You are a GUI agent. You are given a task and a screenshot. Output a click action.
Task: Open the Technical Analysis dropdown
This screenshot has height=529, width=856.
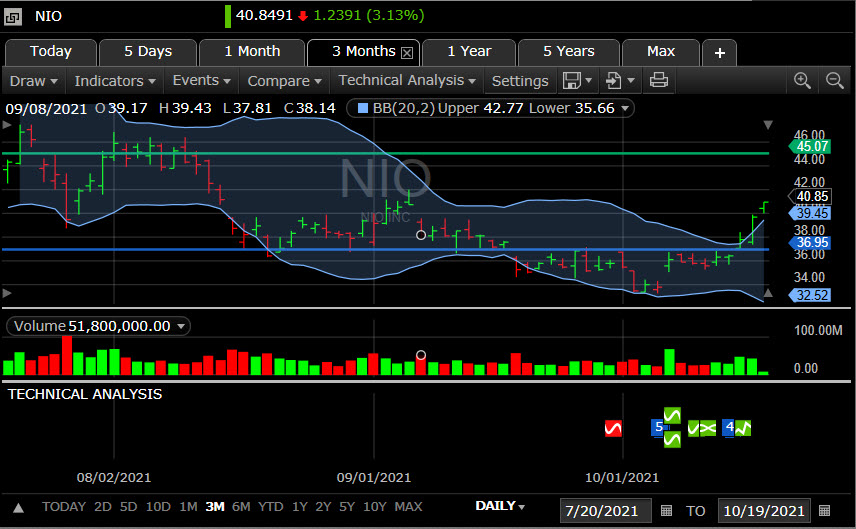pos(407,81)
